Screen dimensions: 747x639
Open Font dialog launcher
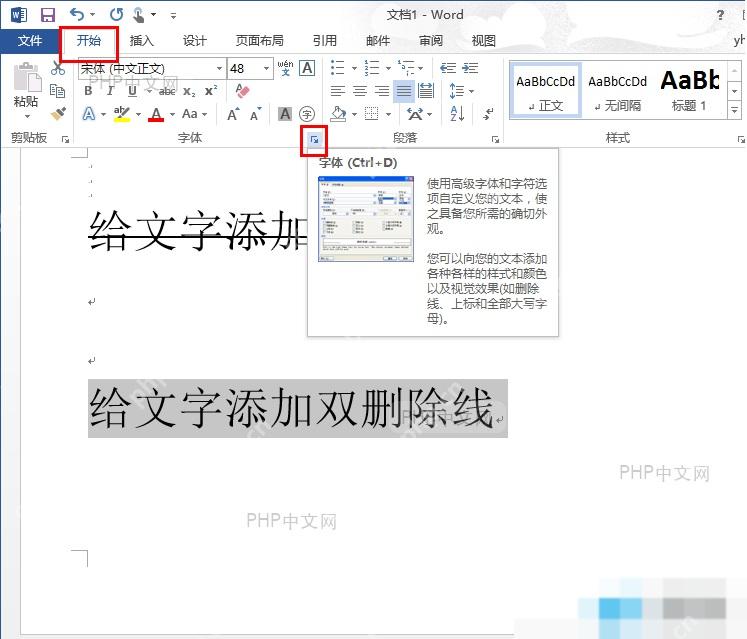tap(314, 140)
